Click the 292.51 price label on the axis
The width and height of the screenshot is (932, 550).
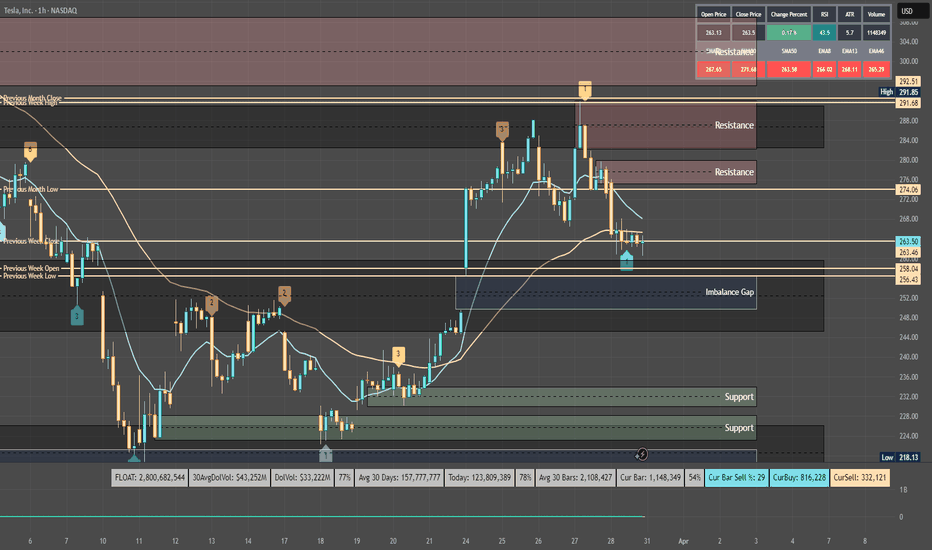click(x=908, y=81)
